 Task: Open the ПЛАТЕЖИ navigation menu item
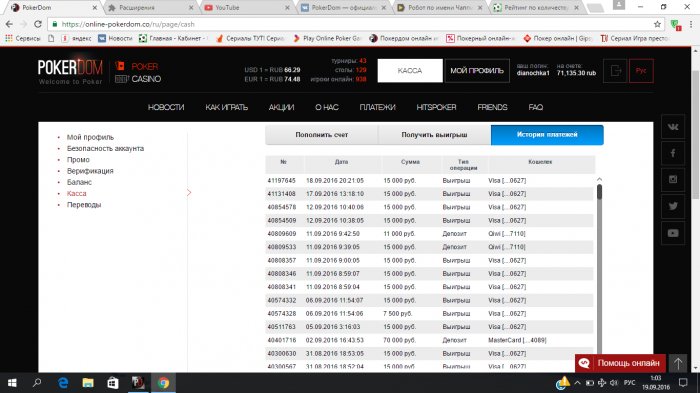378,107
